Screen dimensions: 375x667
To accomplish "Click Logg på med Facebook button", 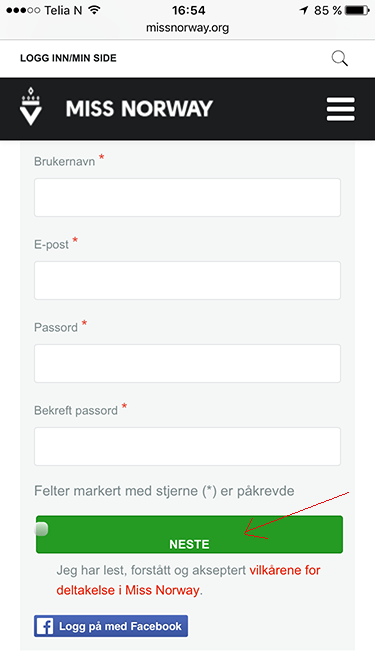I will 111,626.
